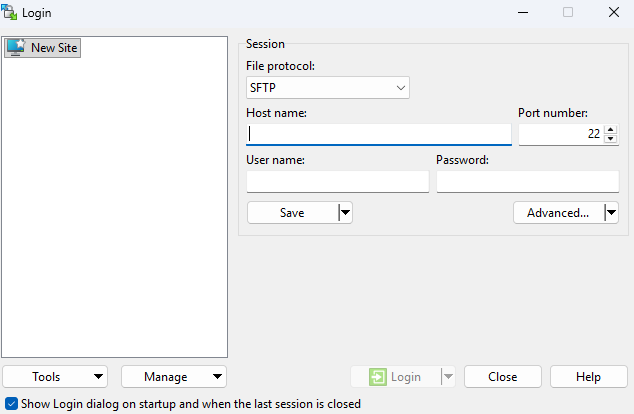The height and width of the screenshot is (414, 634).
Task: Open the Advanced settings button
Action: click(558, 212)
